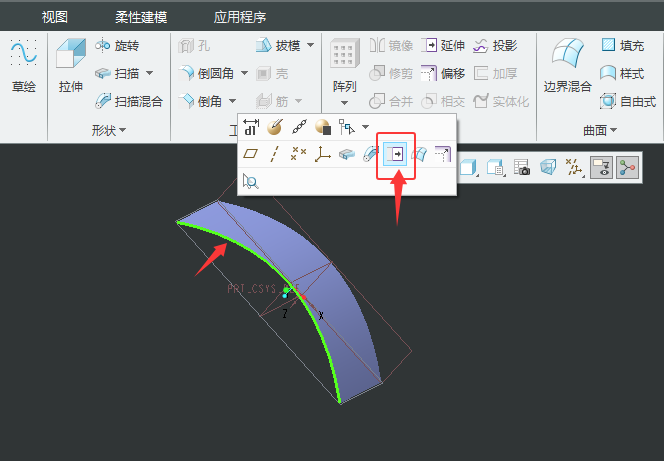The height and width of the screenshot is (461, 664).
Task: Click the 投影 (Project) tool
Action: pos(495,45)
